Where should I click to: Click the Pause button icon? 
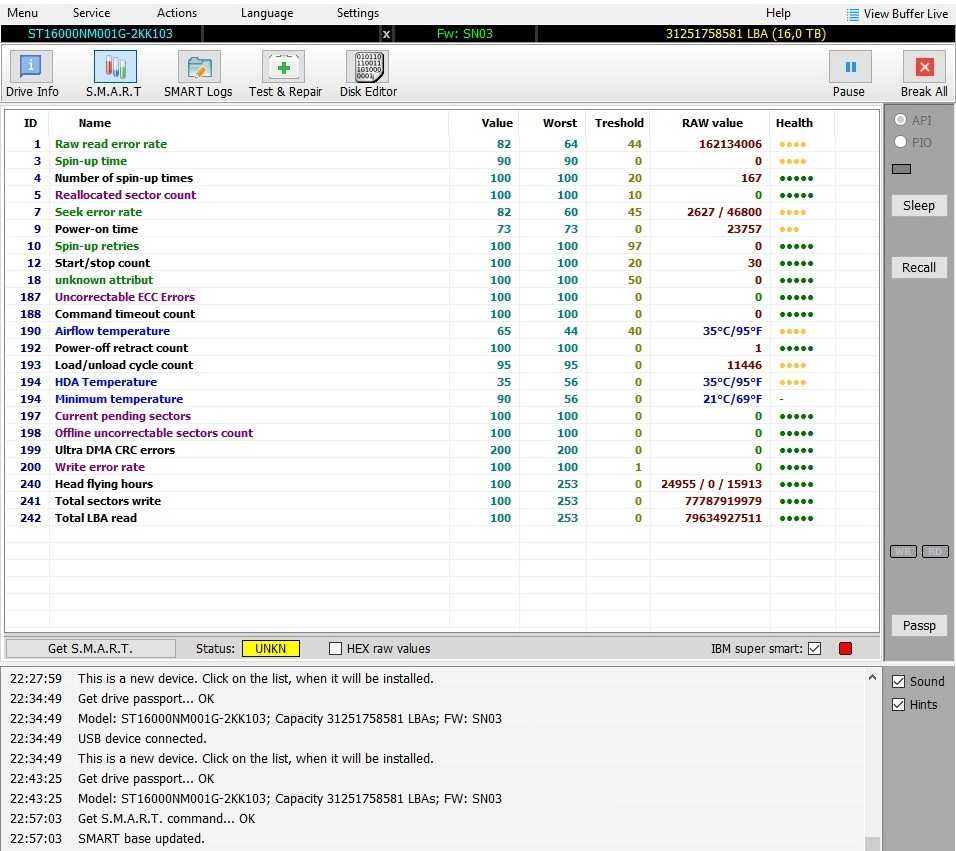tap(850, 67)
